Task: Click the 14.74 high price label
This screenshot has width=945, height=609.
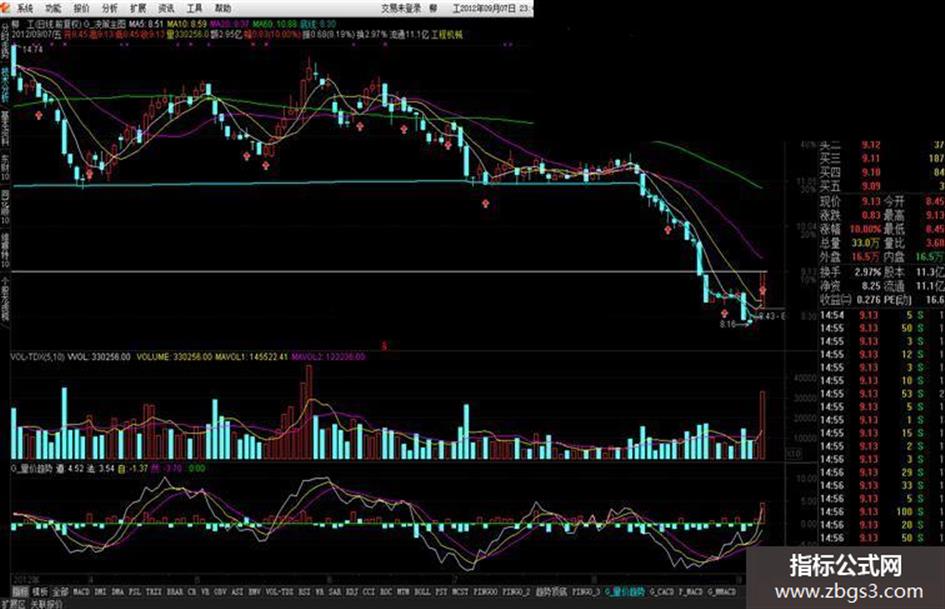Action: (x=33, y=49)
